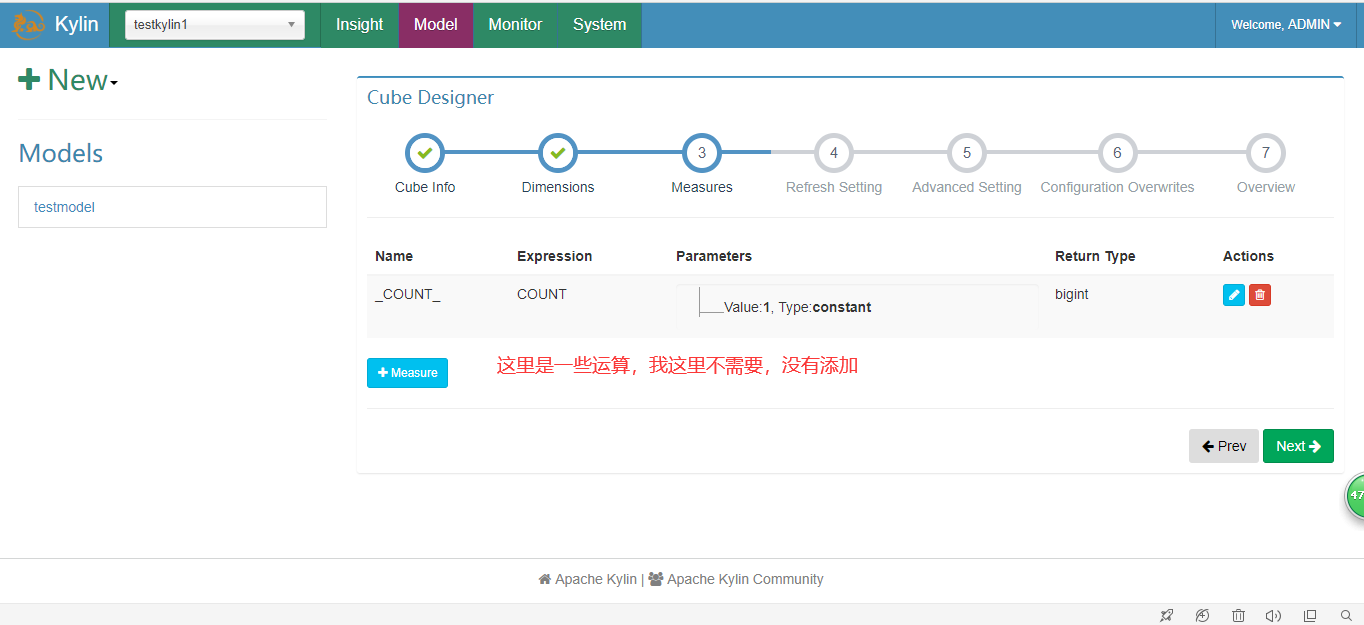Jump to step 4 Refresh Setting circle

834,153
